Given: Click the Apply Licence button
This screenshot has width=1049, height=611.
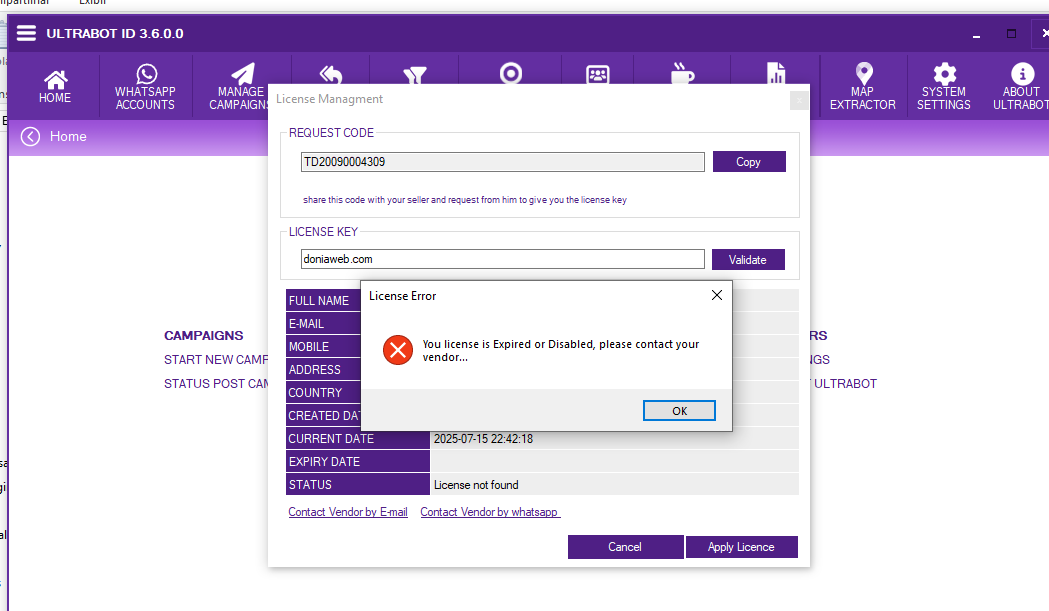Looking at the screenshot, I should coord(741,547).
